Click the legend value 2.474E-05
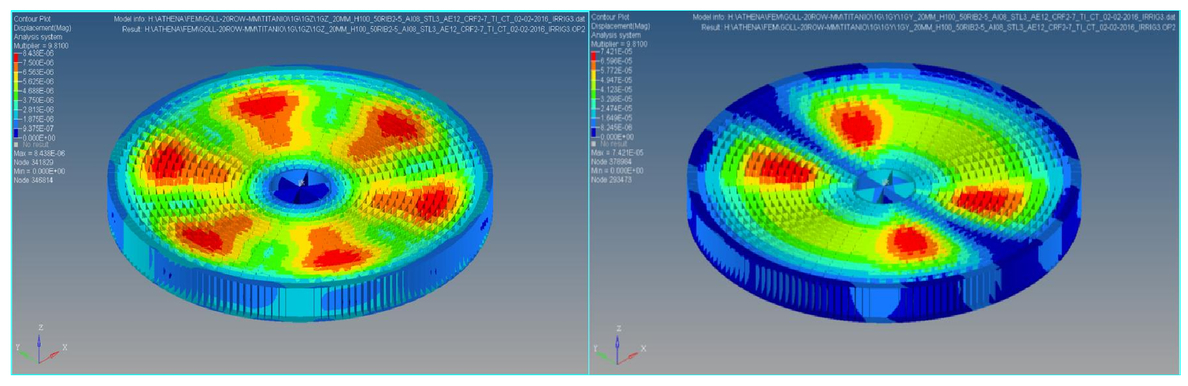The image size is (1188, 386). click(617, 108)
